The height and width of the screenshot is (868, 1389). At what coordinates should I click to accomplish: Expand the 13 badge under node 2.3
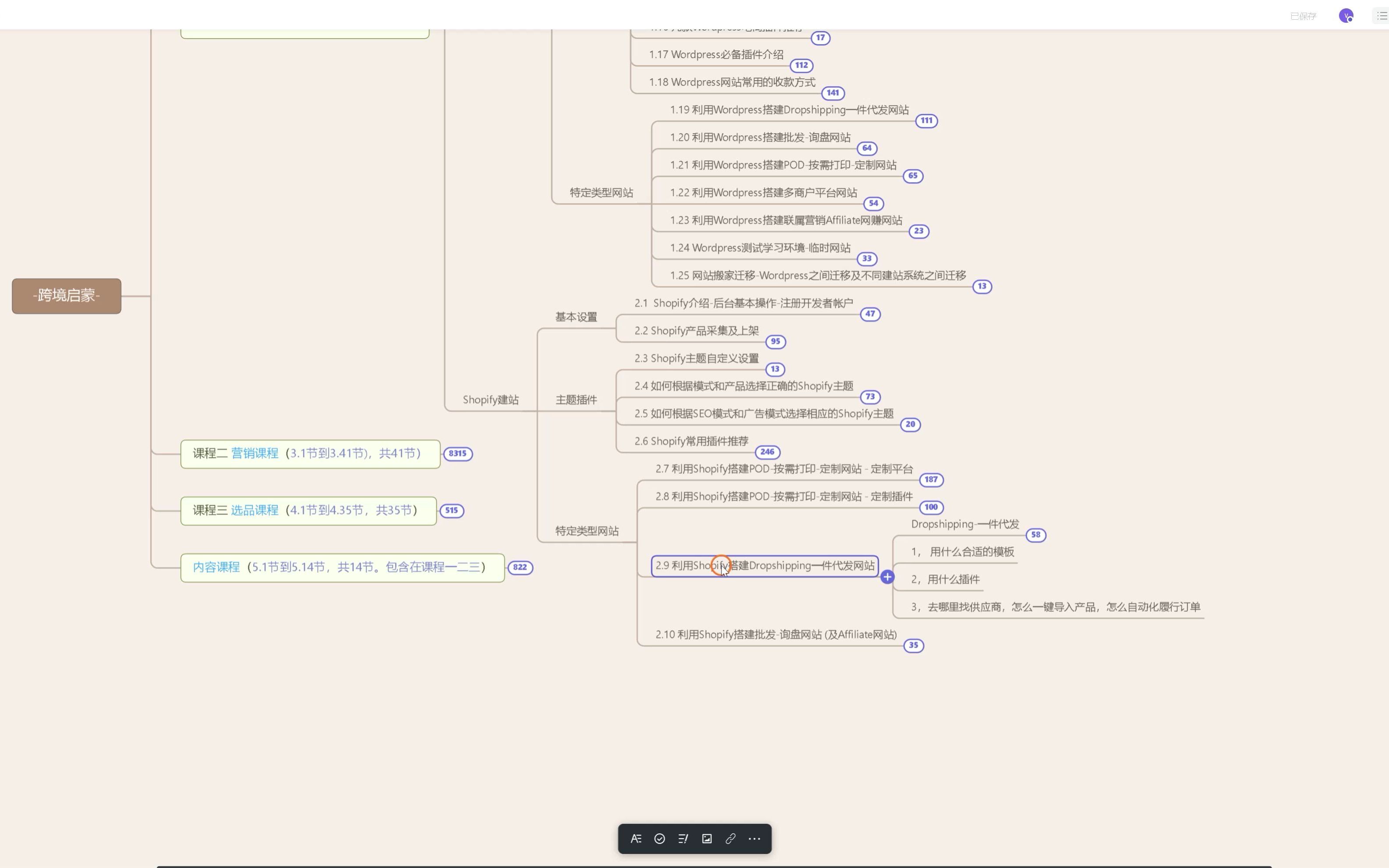tap(775, 369)
